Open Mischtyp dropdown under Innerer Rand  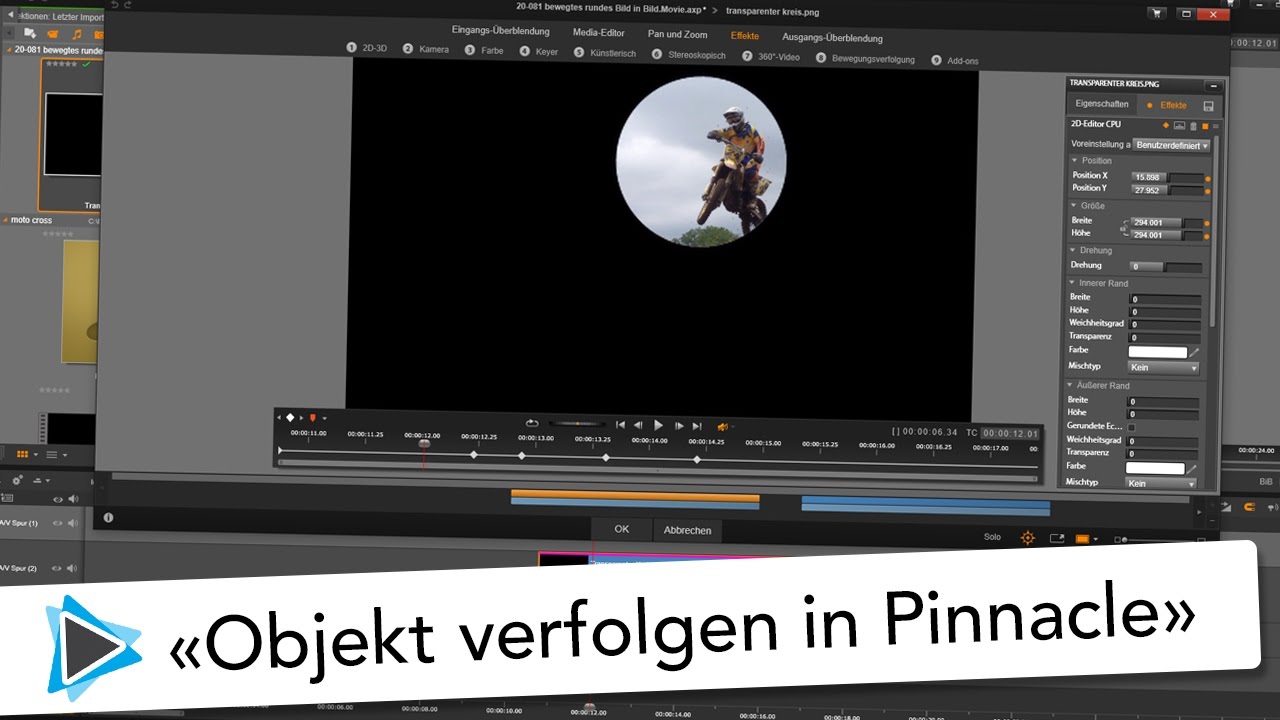coord(1163,367)
